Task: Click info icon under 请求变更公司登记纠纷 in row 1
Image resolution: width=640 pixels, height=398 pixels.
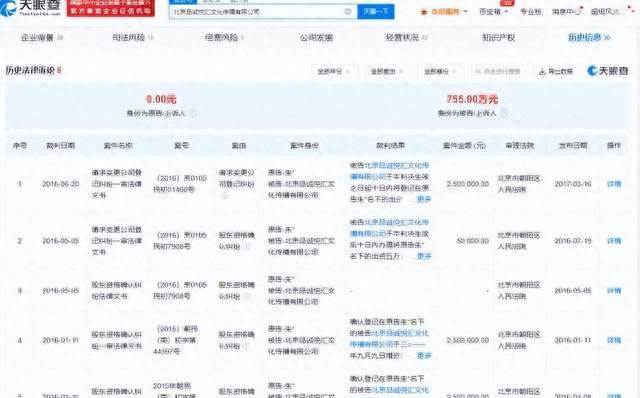Action: click(x=224, y=196)
